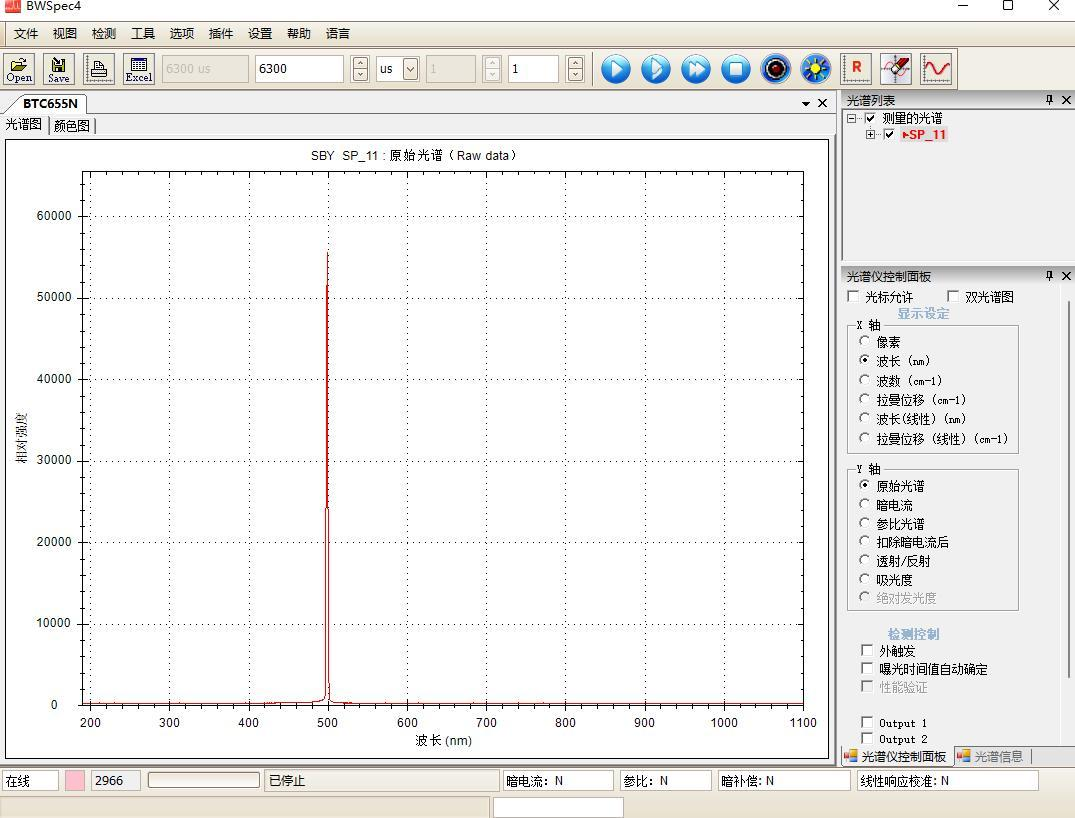Expand the SP_11 tree node

(x=871, y=135)
